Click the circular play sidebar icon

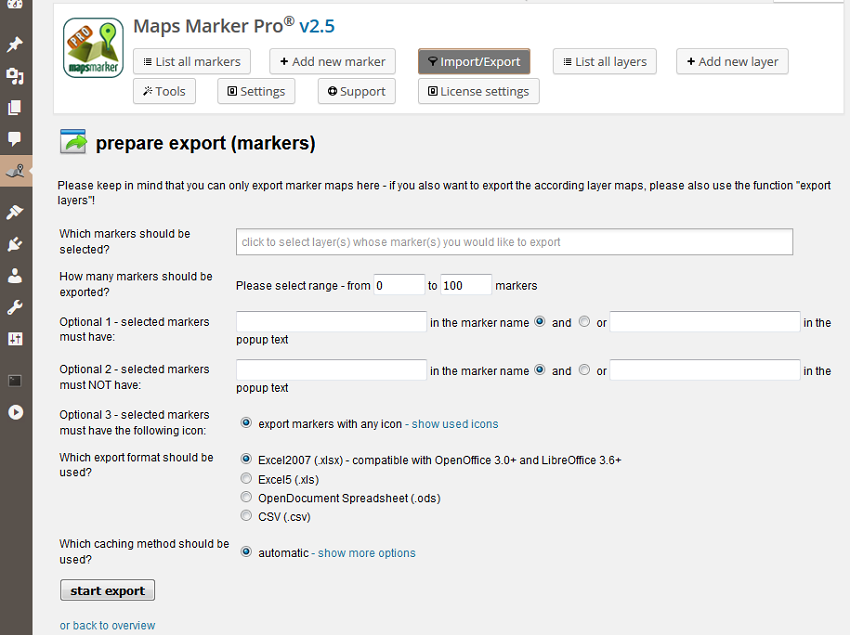point(16,412)
